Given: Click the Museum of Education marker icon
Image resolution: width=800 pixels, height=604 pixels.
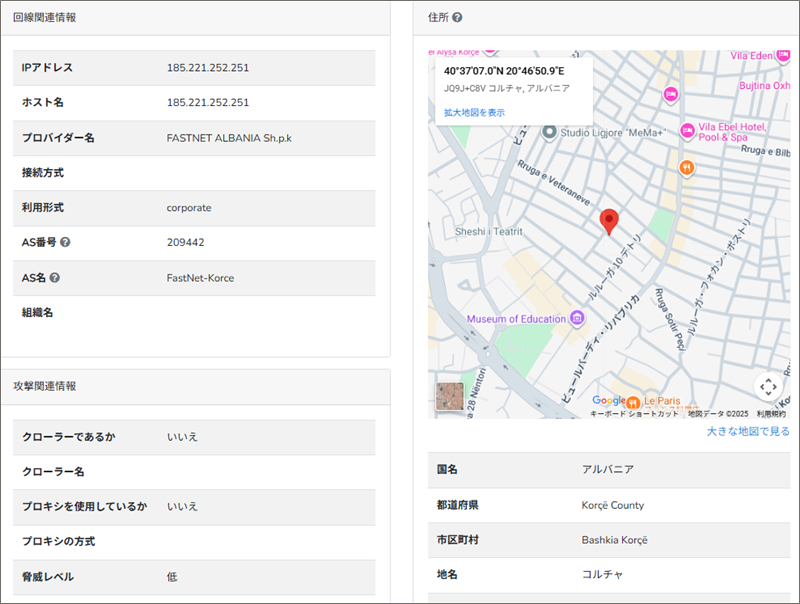Looking at the screenshot, I should (x=577, y=319).
